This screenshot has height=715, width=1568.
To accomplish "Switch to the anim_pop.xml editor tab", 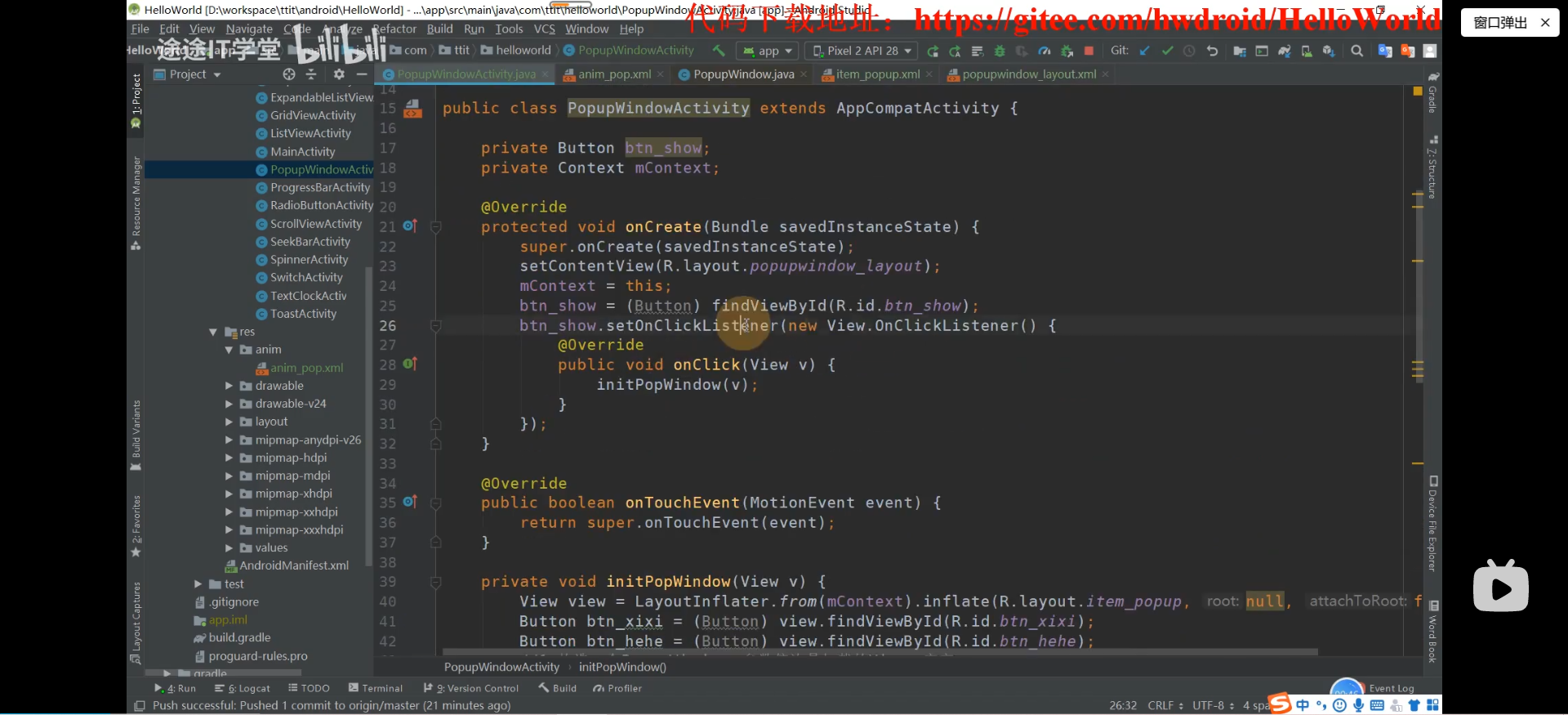I will click(614, 74).
